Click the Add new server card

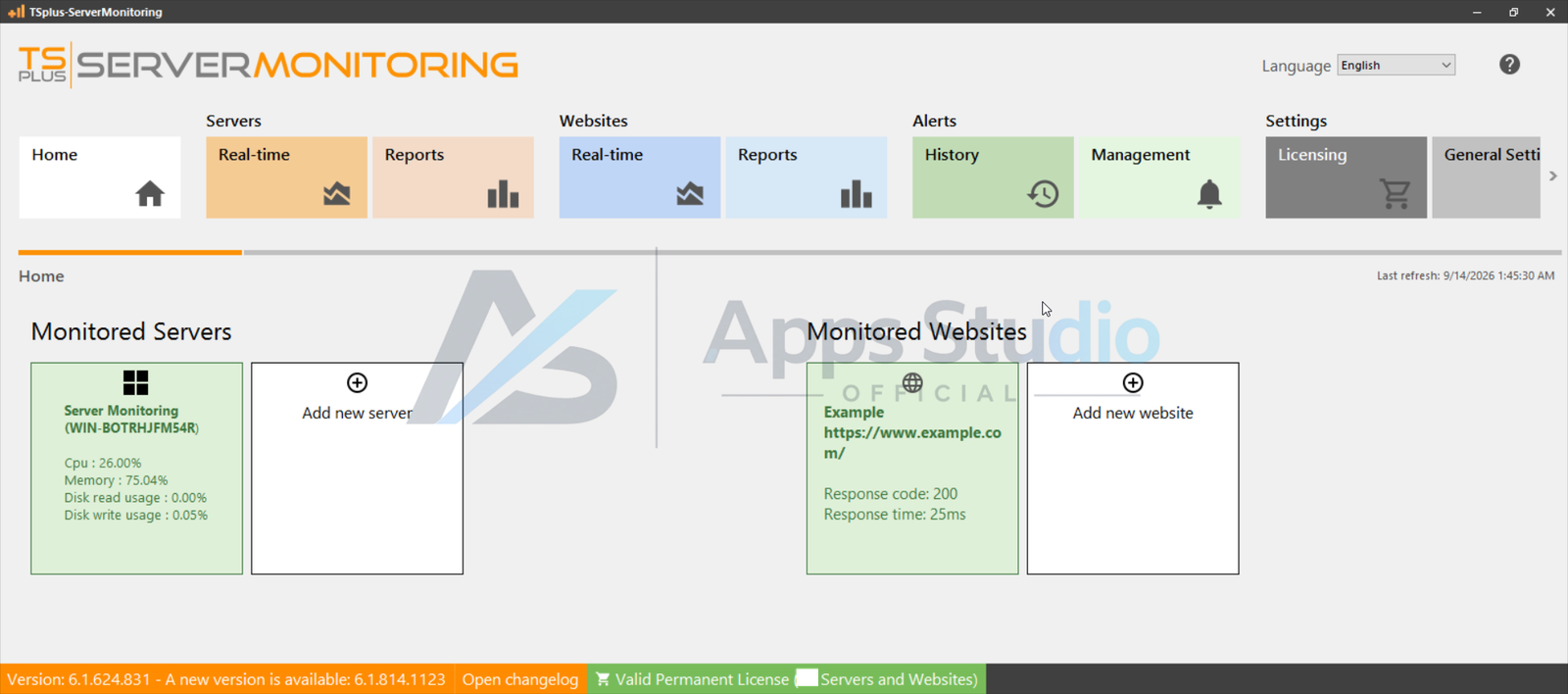tap(357, 469)
